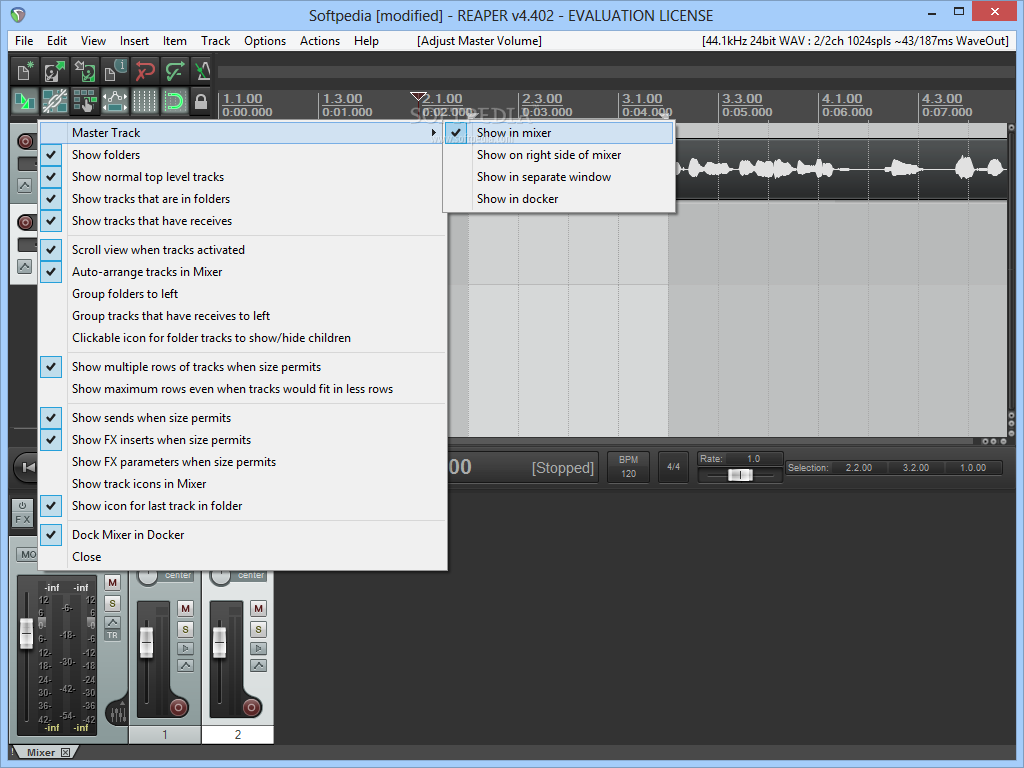Click the Save Project toolbar icon
1024x768 pixels.
point(85,71)
